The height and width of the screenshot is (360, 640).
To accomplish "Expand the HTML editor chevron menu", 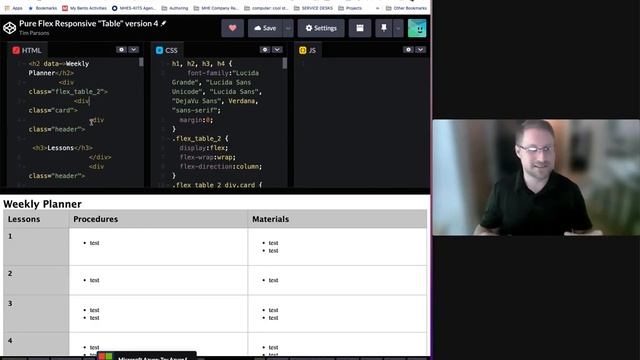I will pos(133,50).
